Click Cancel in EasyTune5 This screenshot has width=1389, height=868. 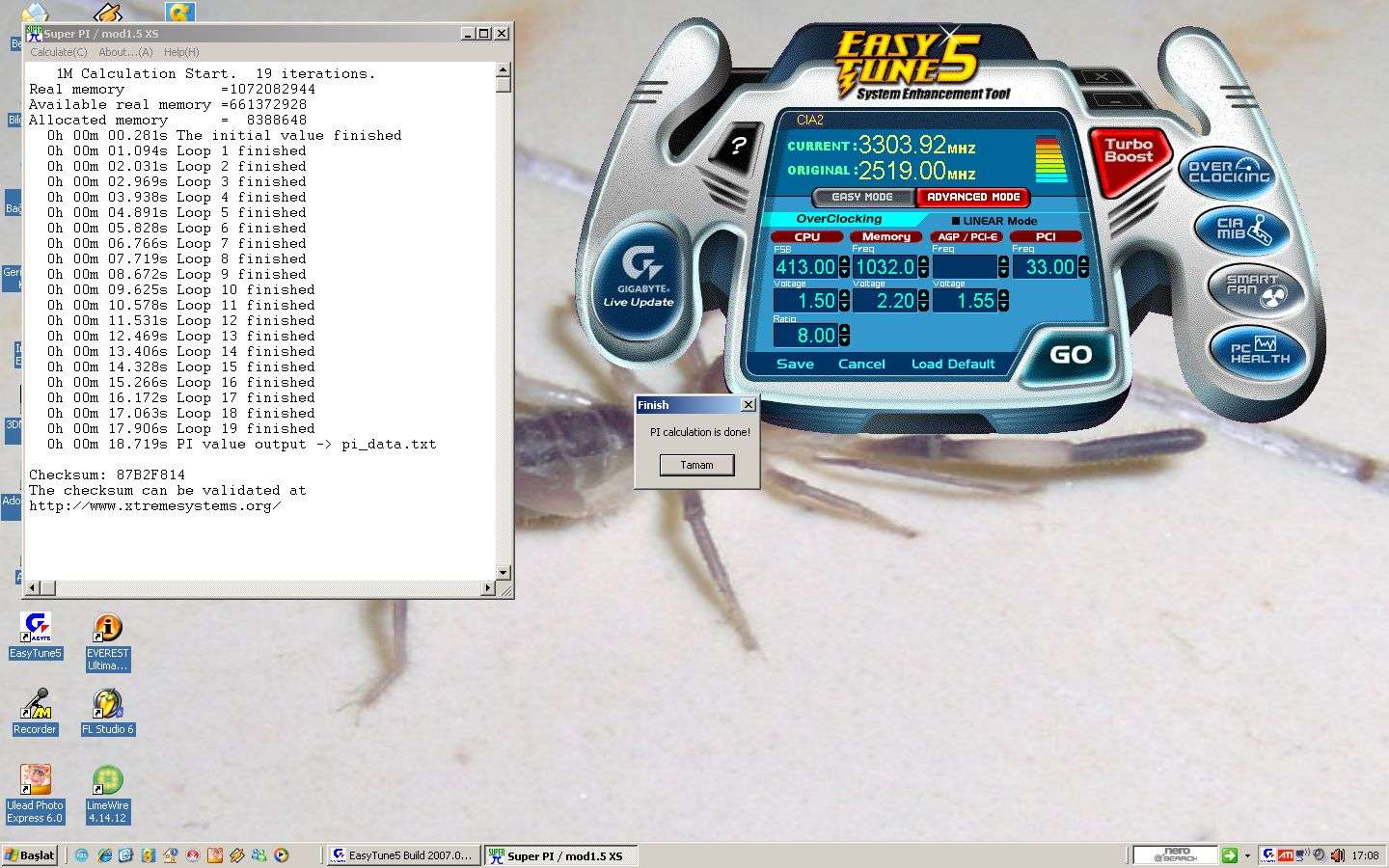coord(861,364)
